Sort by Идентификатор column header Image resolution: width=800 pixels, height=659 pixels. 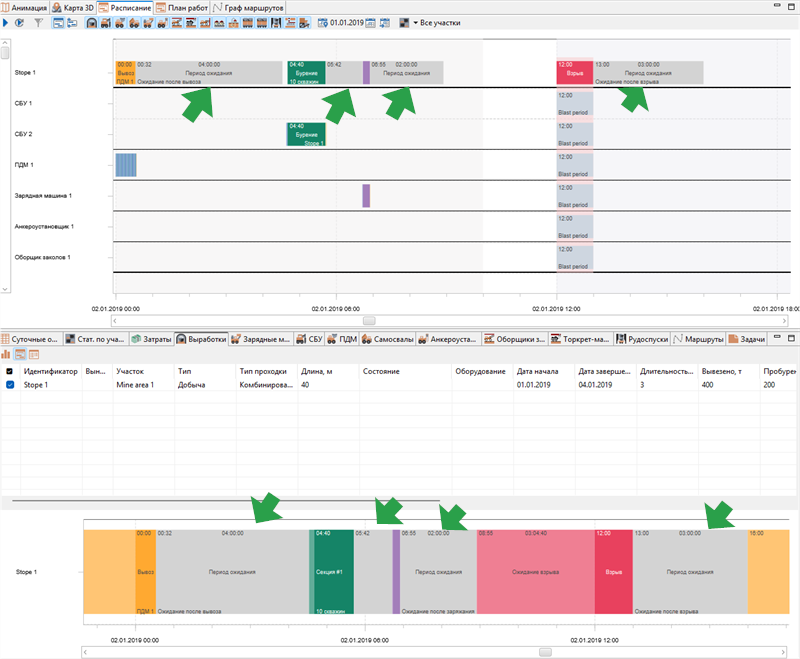click(51, 371)
